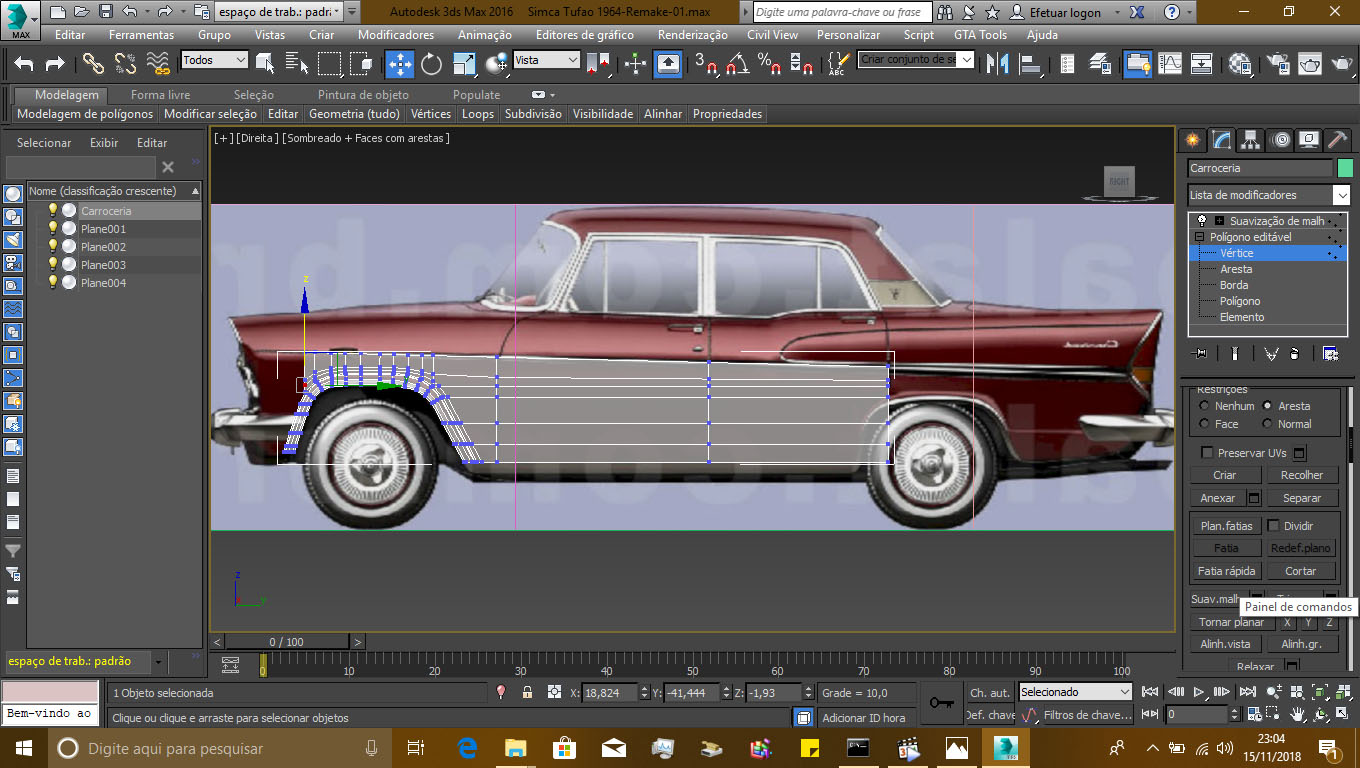
Task: Click the Cortar button
Action: (1301, 570)
